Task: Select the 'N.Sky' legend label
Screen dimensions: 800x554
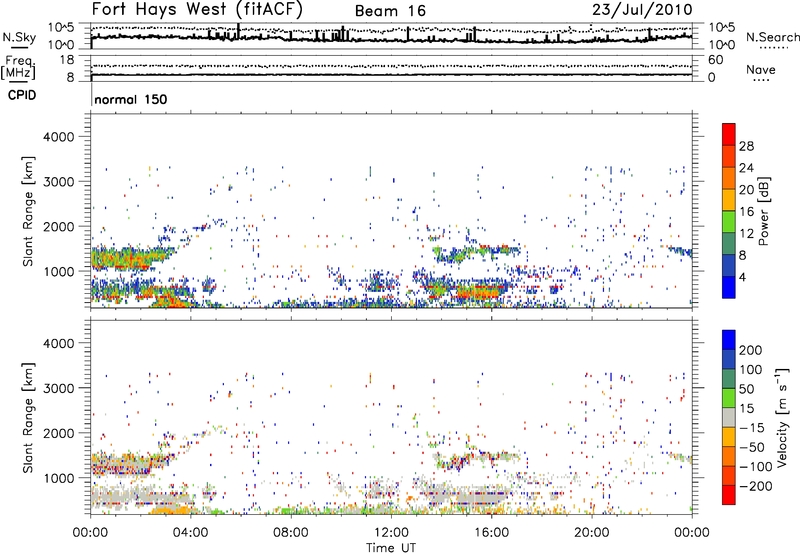Action: pyautogui.click(x=19, y=38)
